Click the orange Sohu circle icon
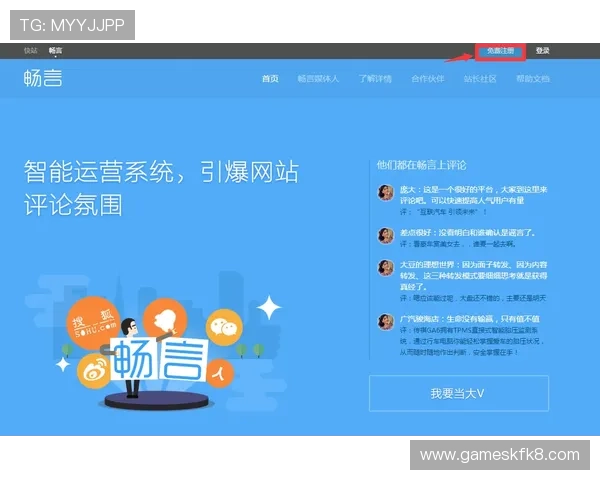This screenshot has width=600, height=480. pos(93,322)
